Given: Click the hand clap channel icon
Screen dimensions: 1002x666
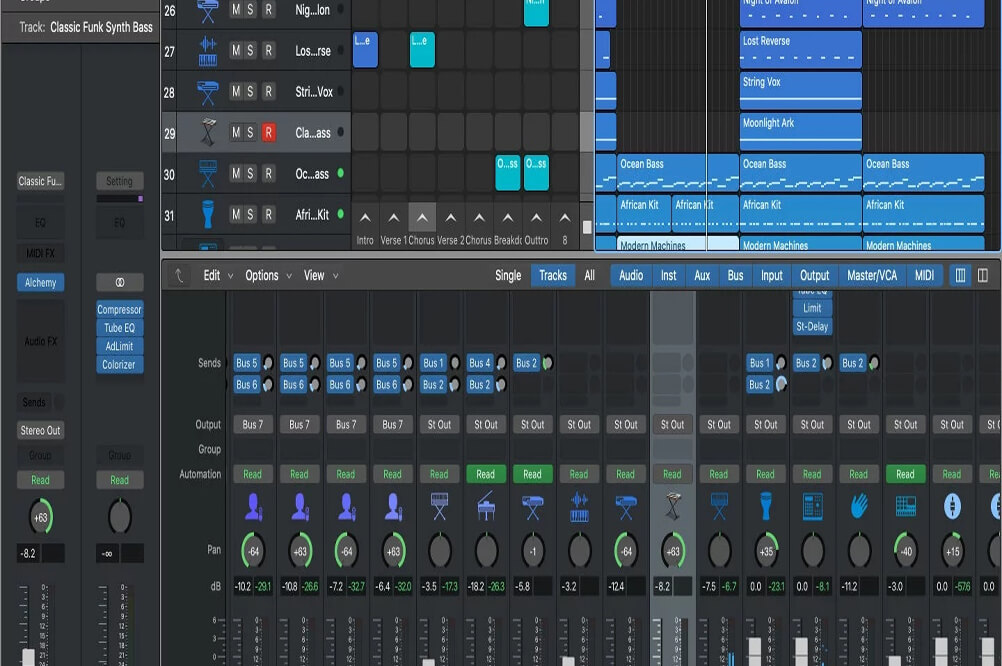Looking at the screenshot, I should [859, 507].
